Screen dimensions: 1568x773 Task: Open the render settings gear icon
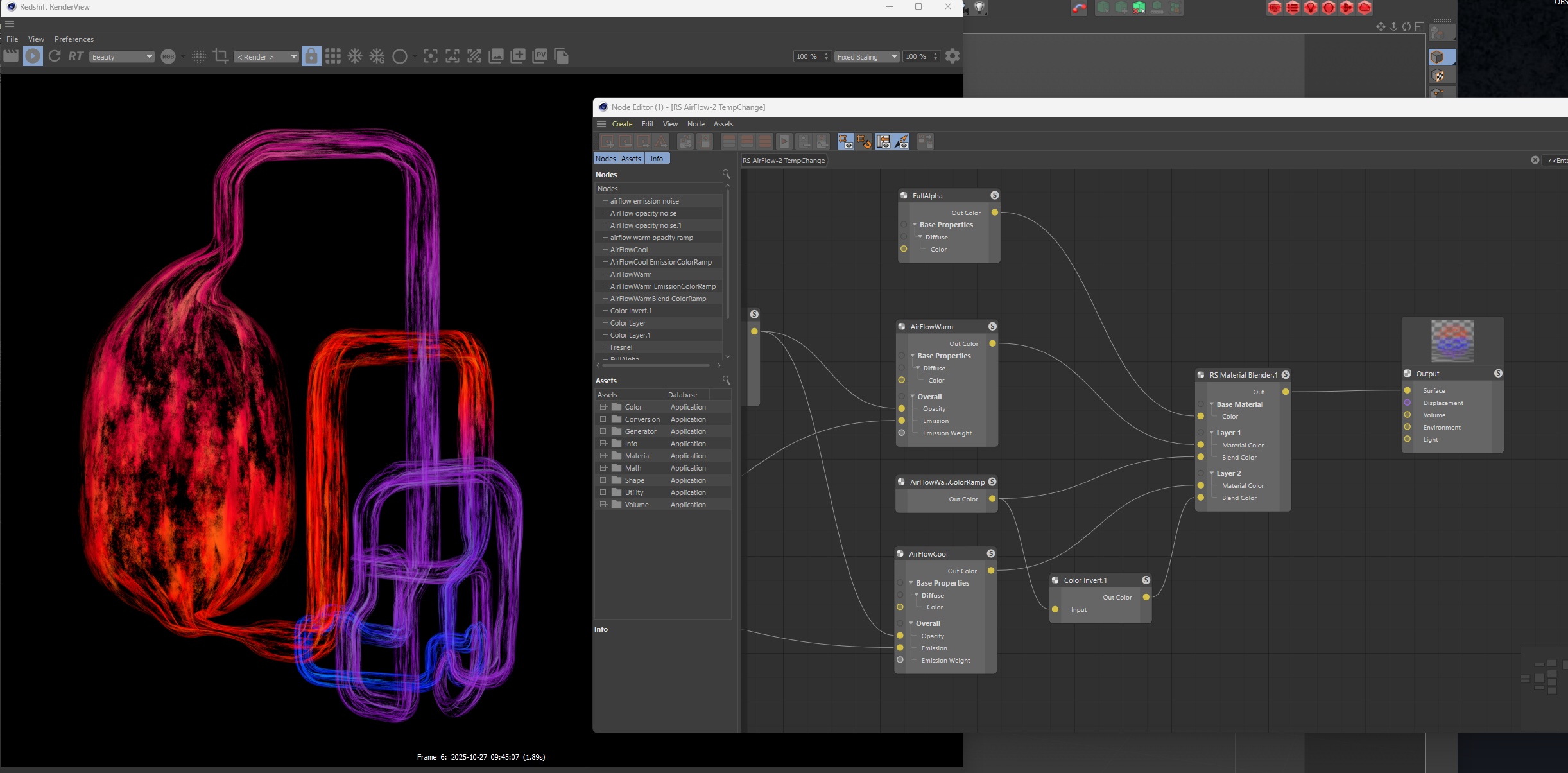[x=952, y=56]
